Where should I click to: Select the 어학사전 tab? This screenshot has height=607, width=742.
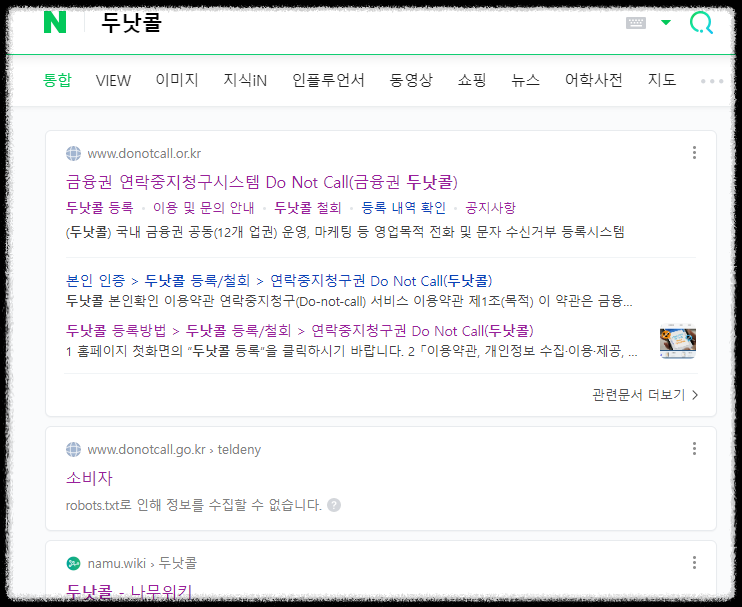[x=593, y=80]
